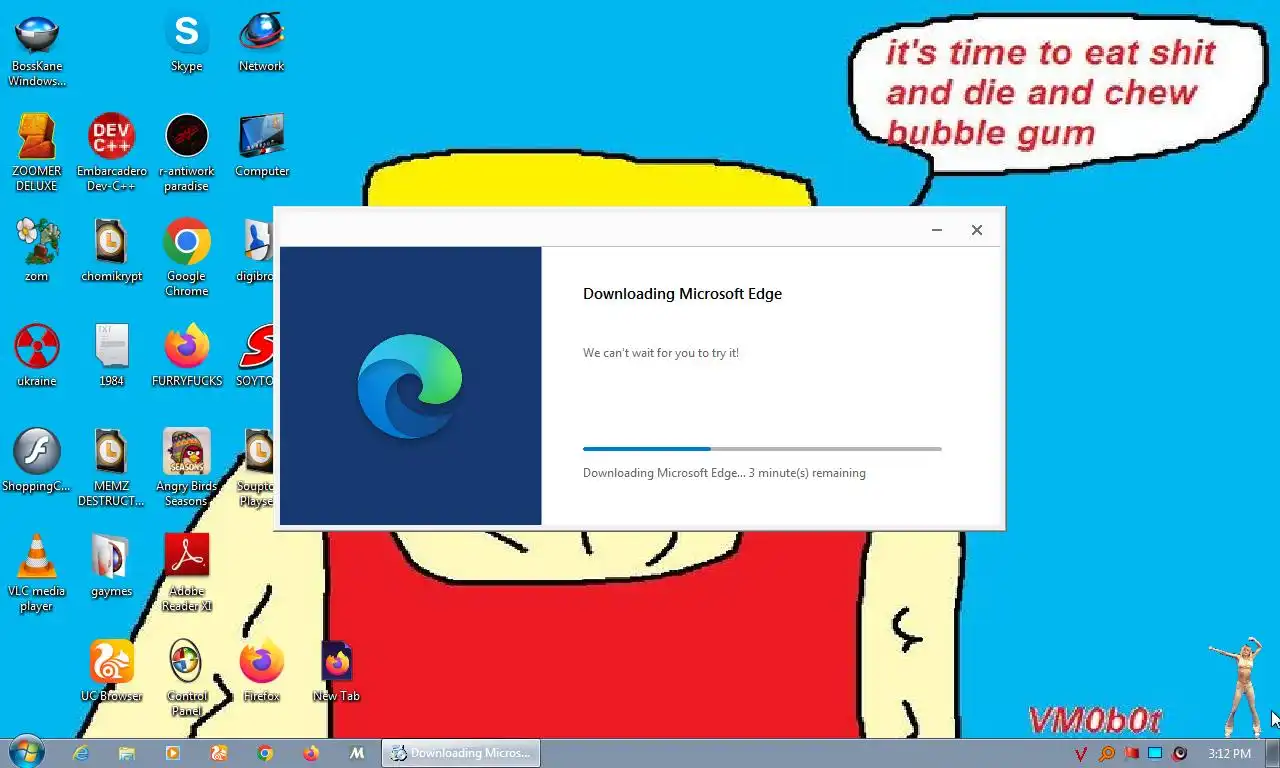Open Windows Explorer folder in taskbar
1280x768 pixels.
pyautogui.click(x=127, y=753)
